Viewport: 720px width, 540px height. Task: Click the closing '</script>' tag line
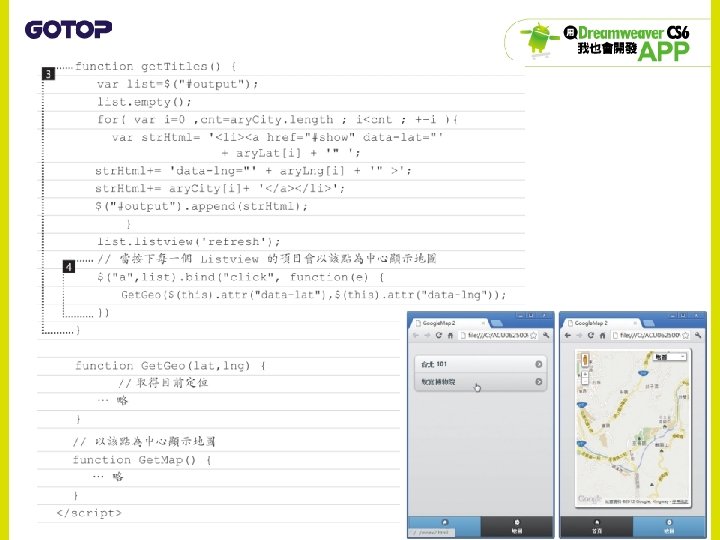(89, 513)
